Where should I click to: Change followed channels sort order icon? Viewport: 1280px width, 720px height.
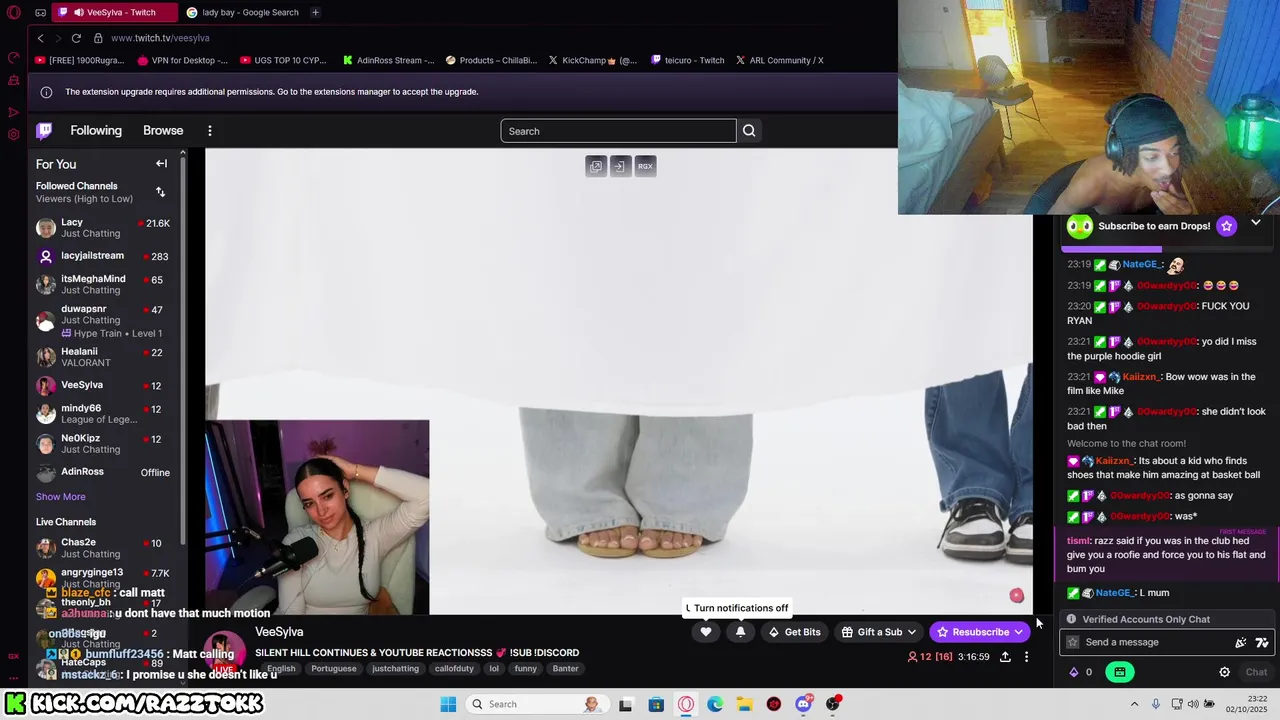(x=160, y=192)
